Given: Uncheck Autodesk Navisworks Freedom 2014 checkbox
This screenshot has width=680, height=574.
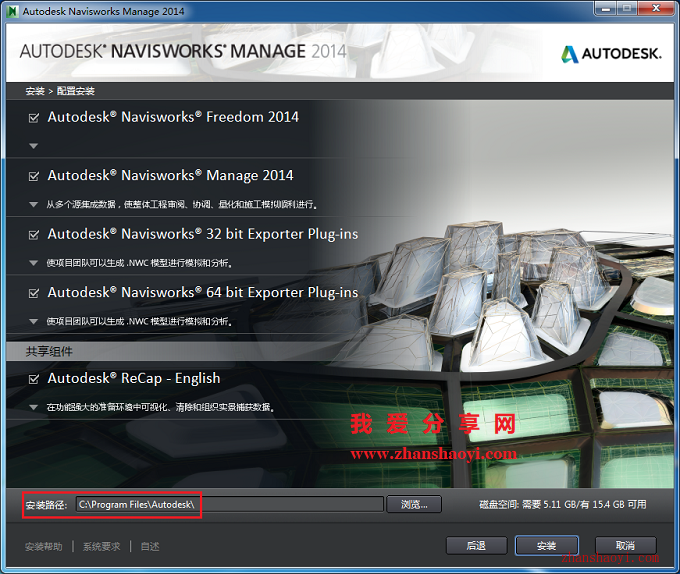Looking at the screenshot, I should (x=33, y=118).
